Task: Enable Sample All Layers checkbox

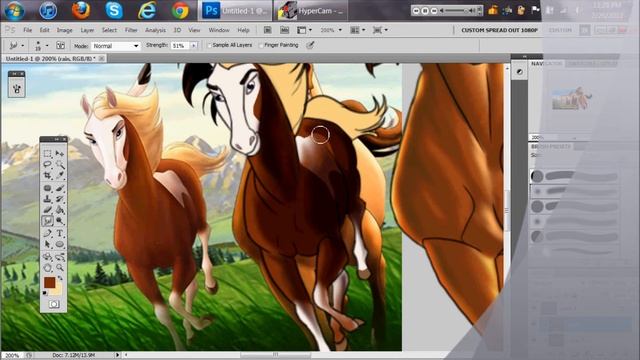Action: tap(209, 45)
